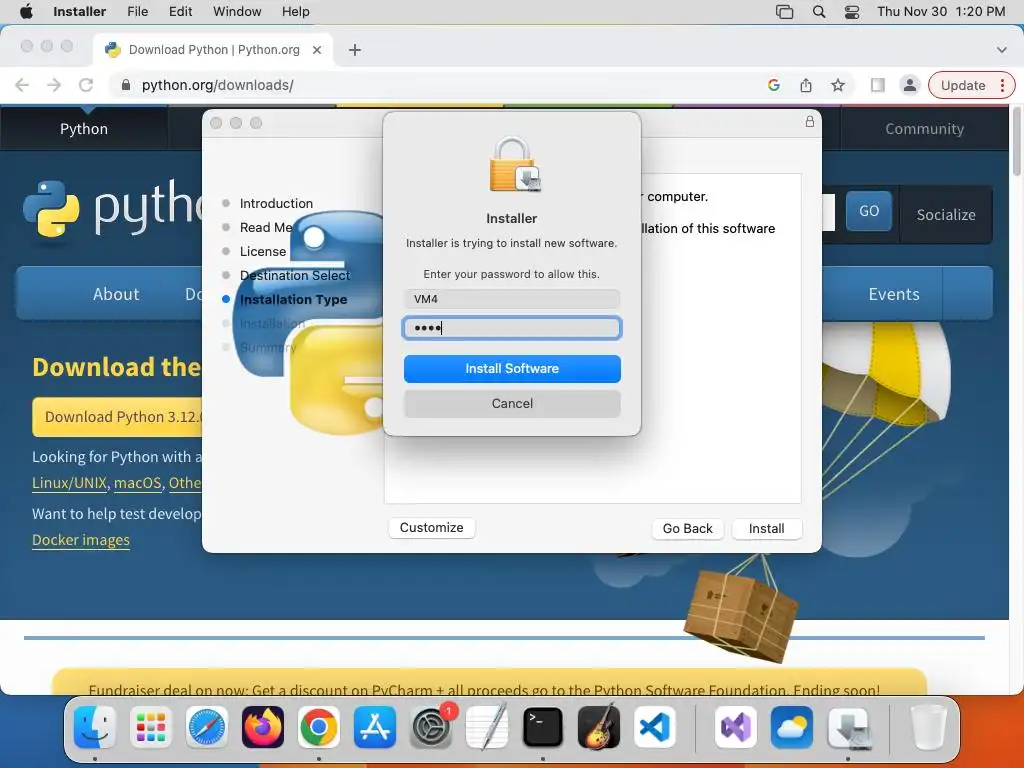Open the Apple menu
This screenshot has width=1024, height=768.
pos(26,12)
